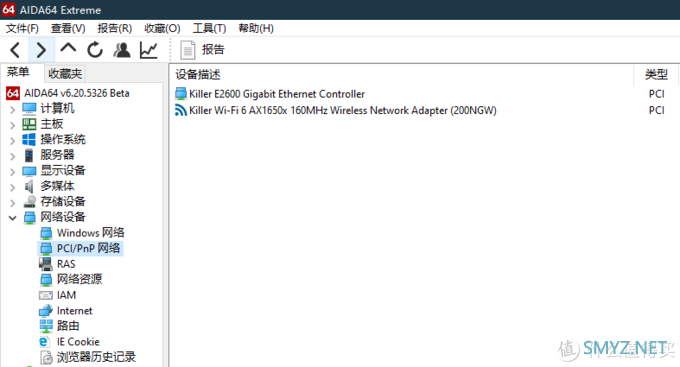Viewport: 680px width, 367px height.
Task: Select the 操作系统 tree item label
Action: (x=63, y=139)
